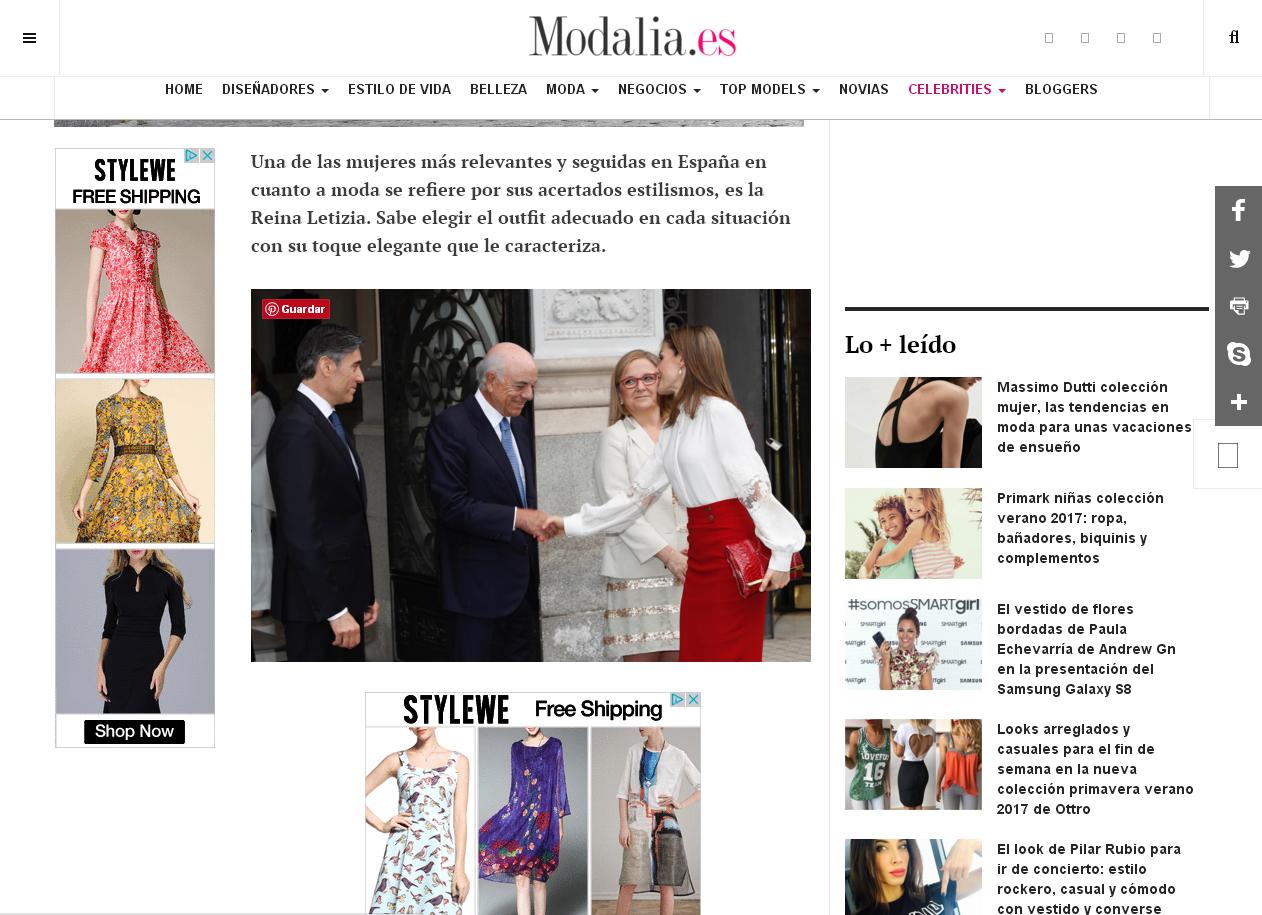
Task: Expand the Diseñadores dropdown menu
Action: coord(275,90)
